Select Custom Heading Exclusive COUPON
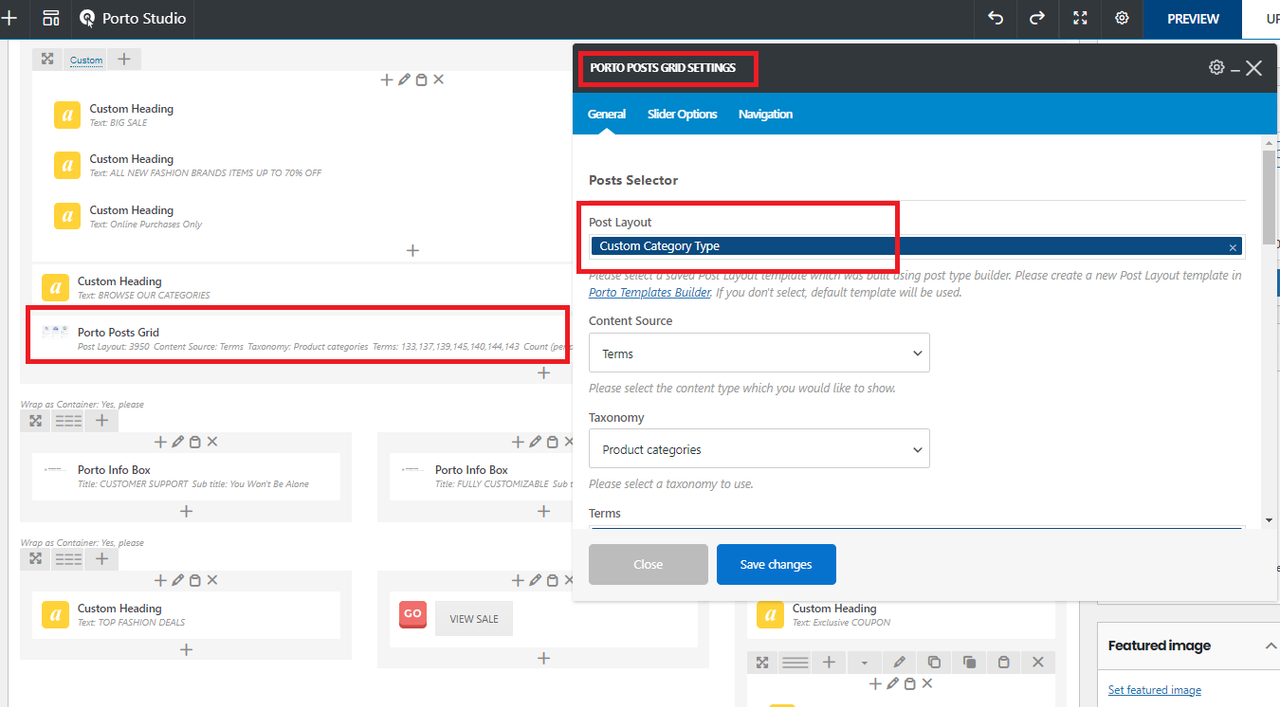This screenshot has height=707, width=1280. pos(901,615)
